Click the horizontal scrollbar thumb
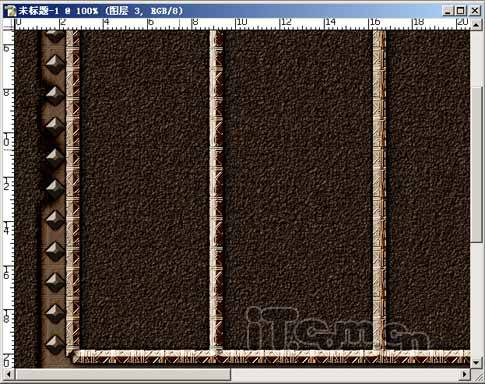Screen dimensions: 485x384 (123, 374)
